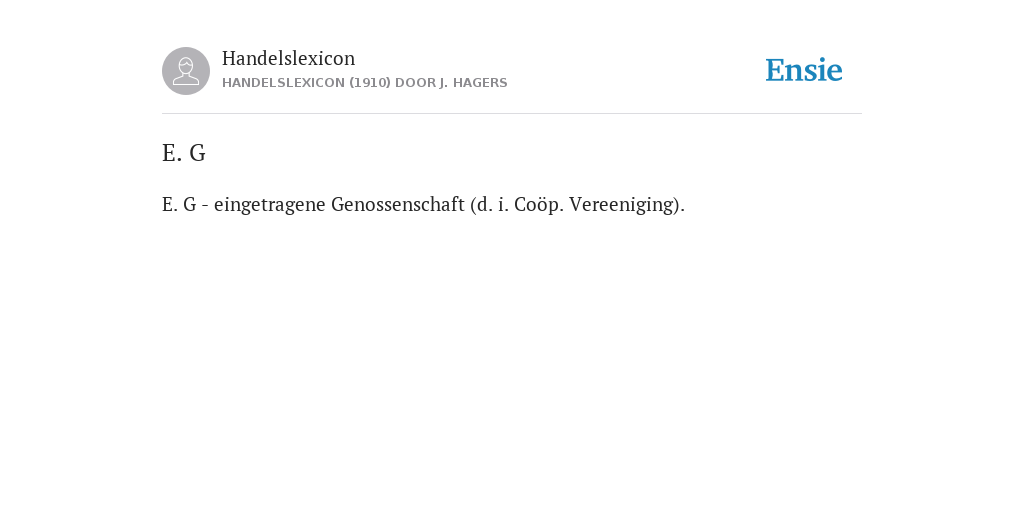
Task: Click HANDELSLEXICON word in gray subtitle
Action: pos(283,83)
